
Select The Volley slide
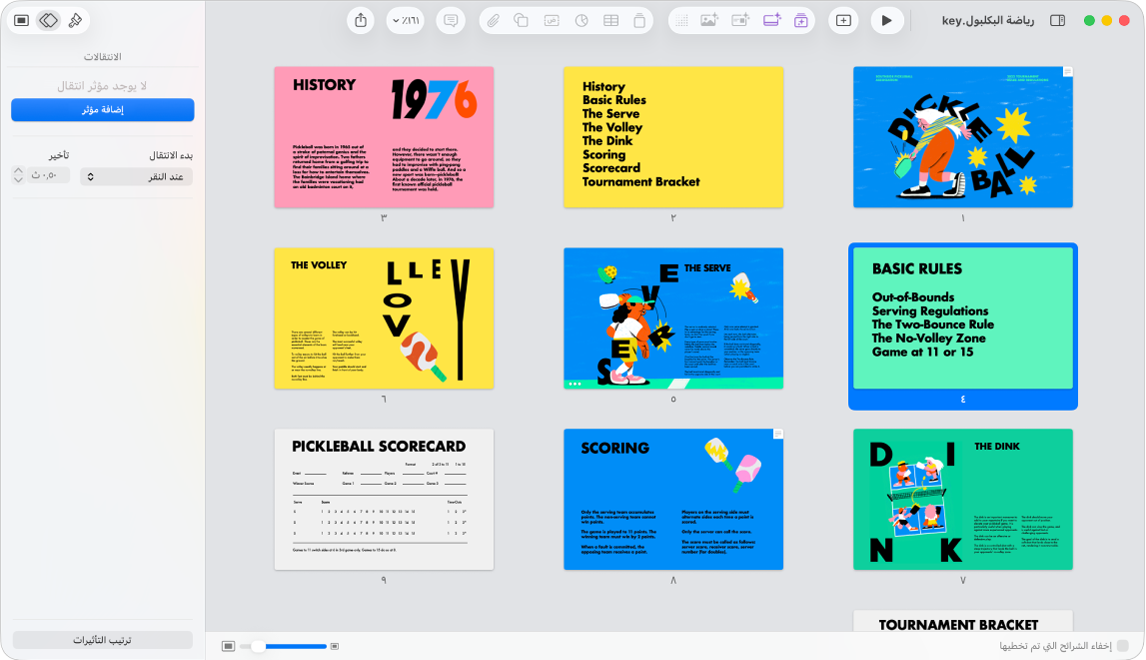pyautogui.click(x=384, y=318)
